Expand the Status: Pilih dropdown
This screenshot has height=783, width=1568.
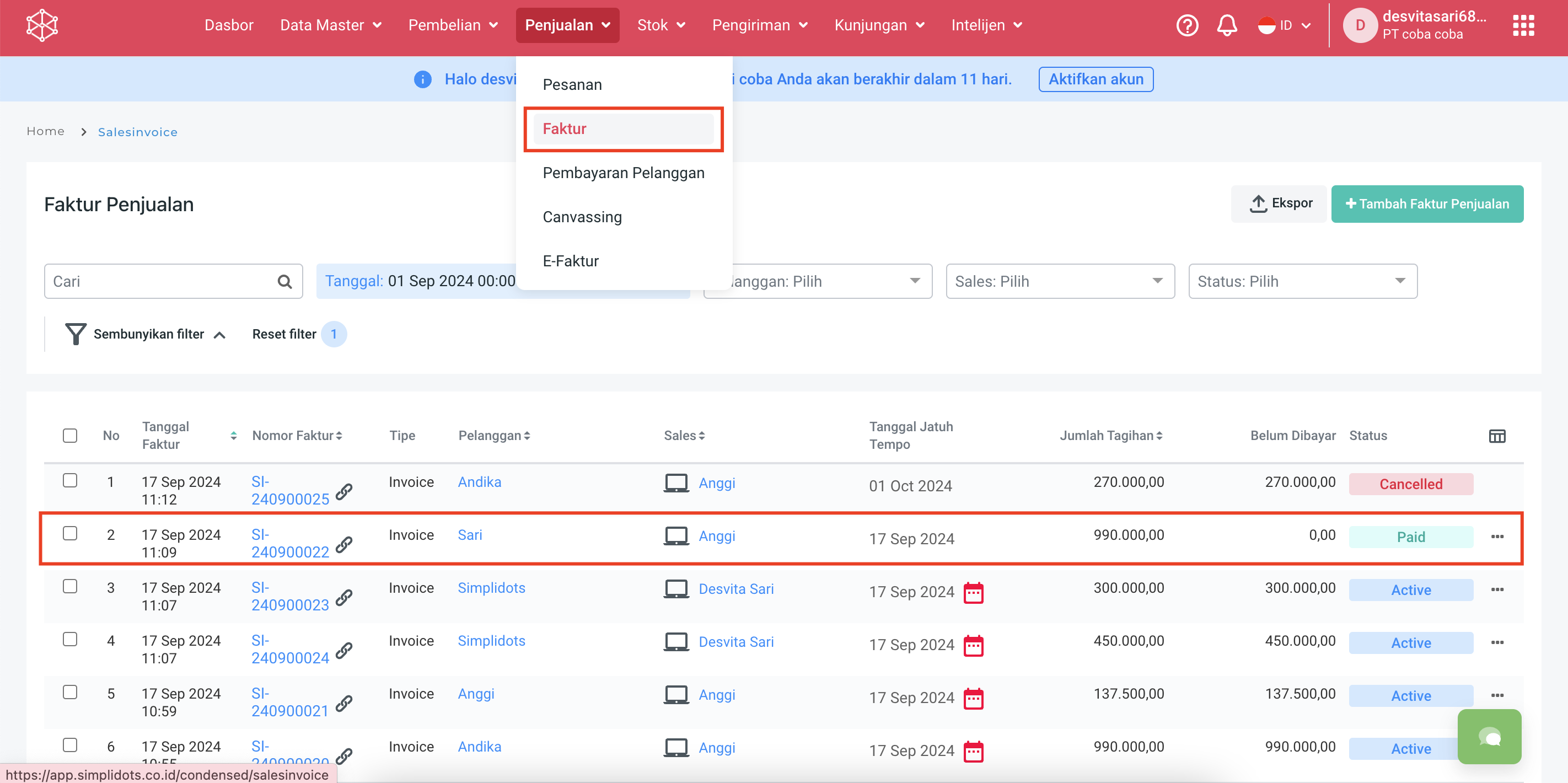pyautogui.click(x=1302, y=281)
